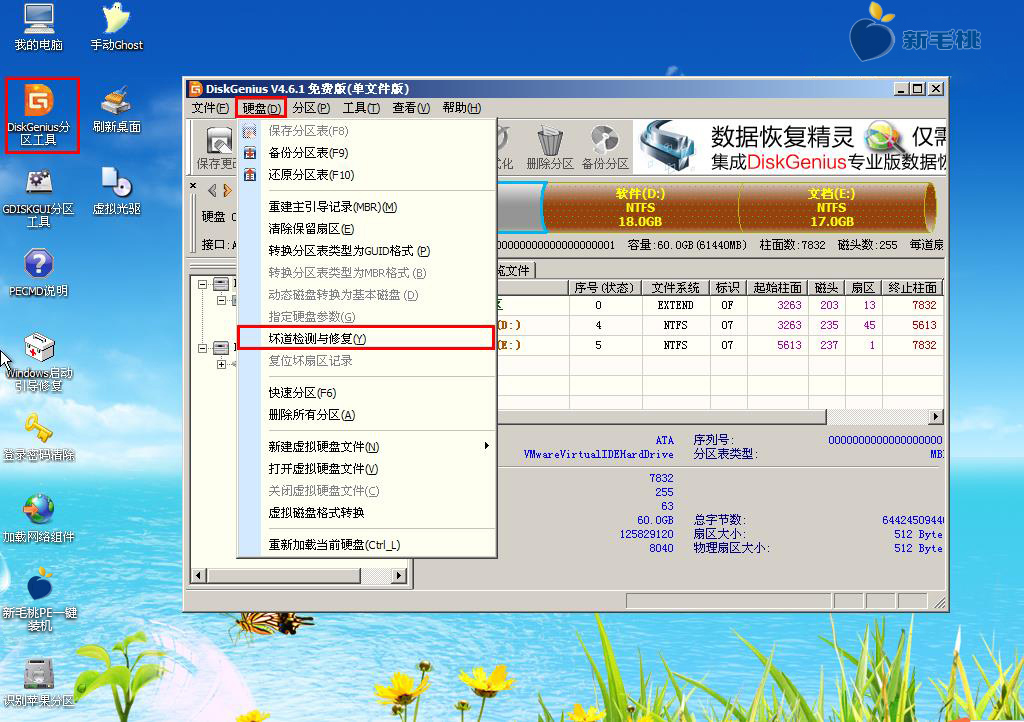
Task: Click the 备份分区 toolbar icon
Action: (x=605, y=147)
